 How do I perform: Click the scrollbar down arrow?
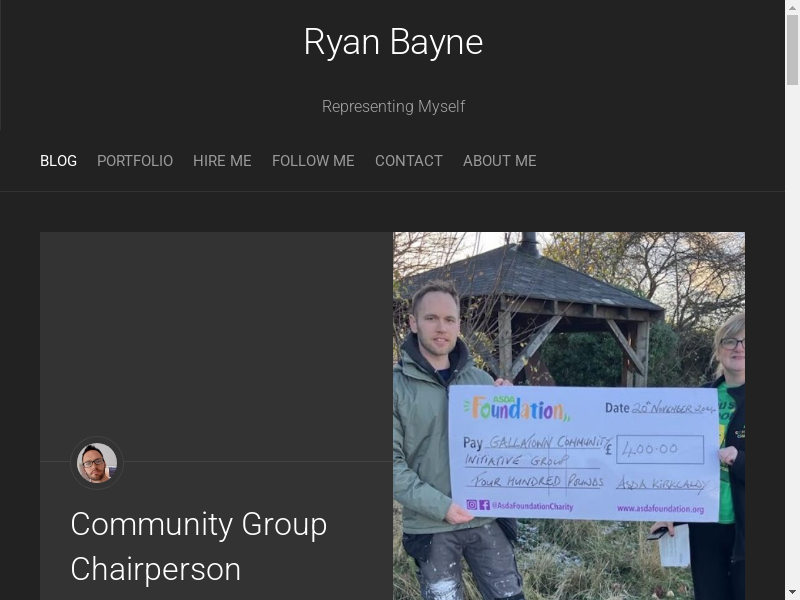[792, 592]
